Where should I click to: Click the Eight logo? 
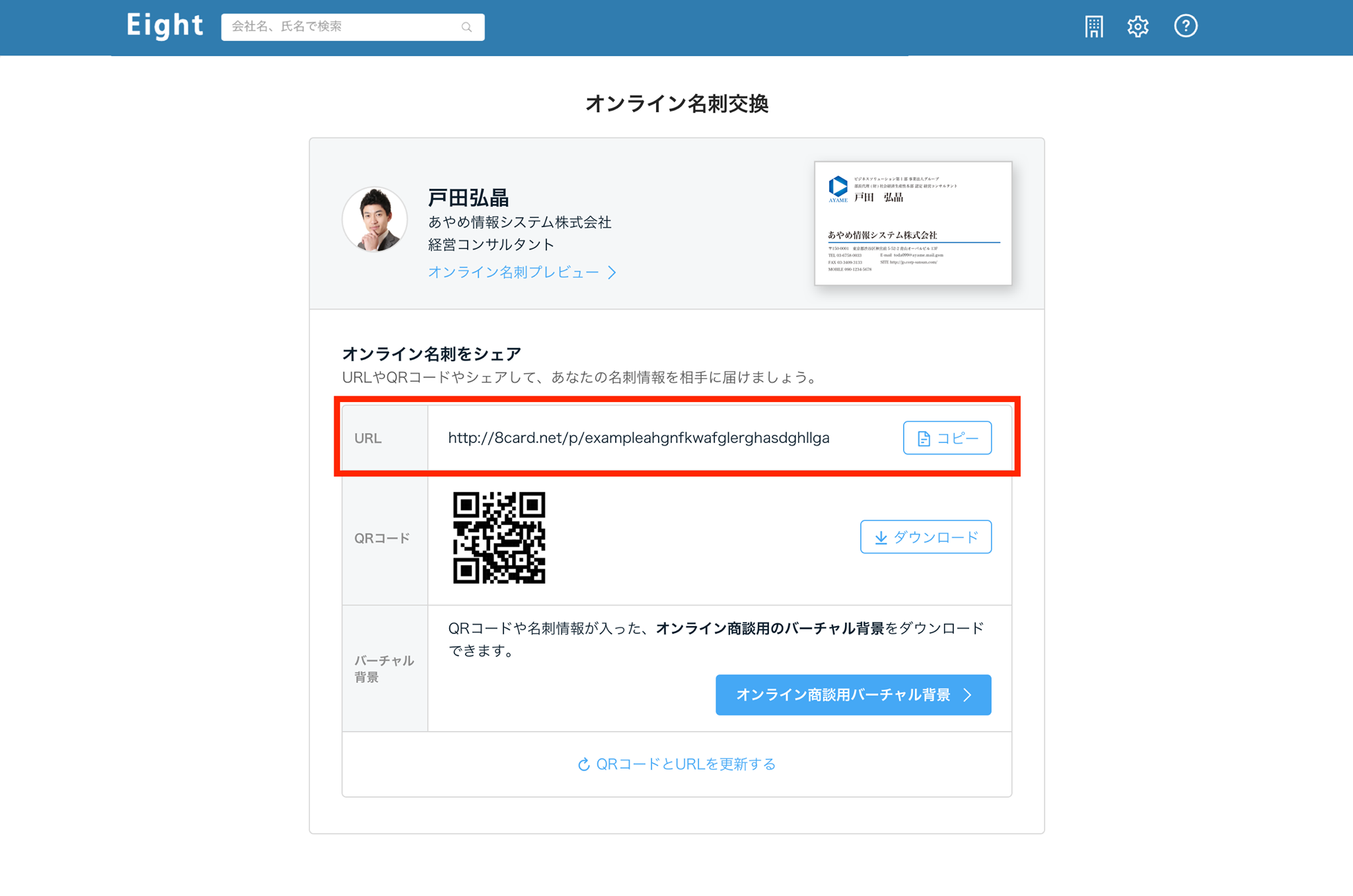165,26
